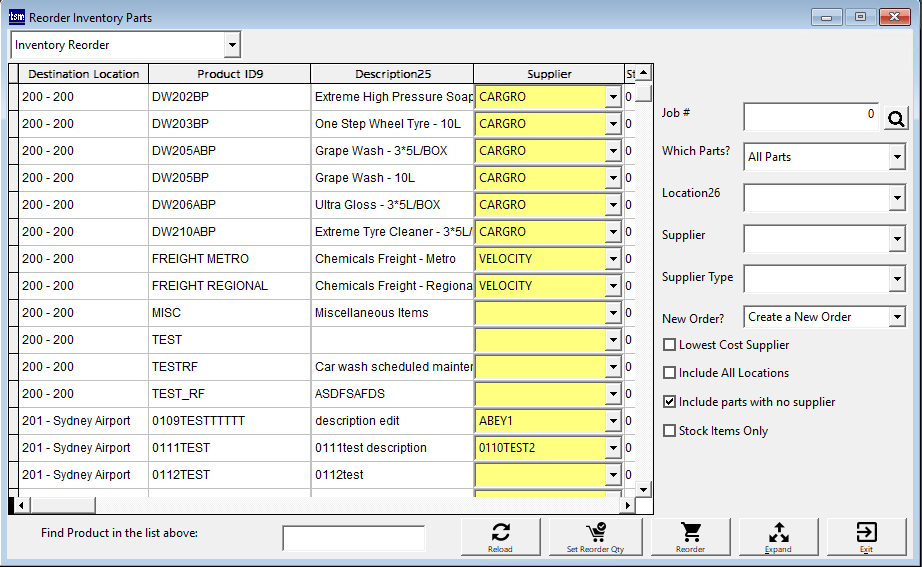The image size is (922, 567).
Task: Open the Which Parts dropdown
Action: [x=896, y=157]
